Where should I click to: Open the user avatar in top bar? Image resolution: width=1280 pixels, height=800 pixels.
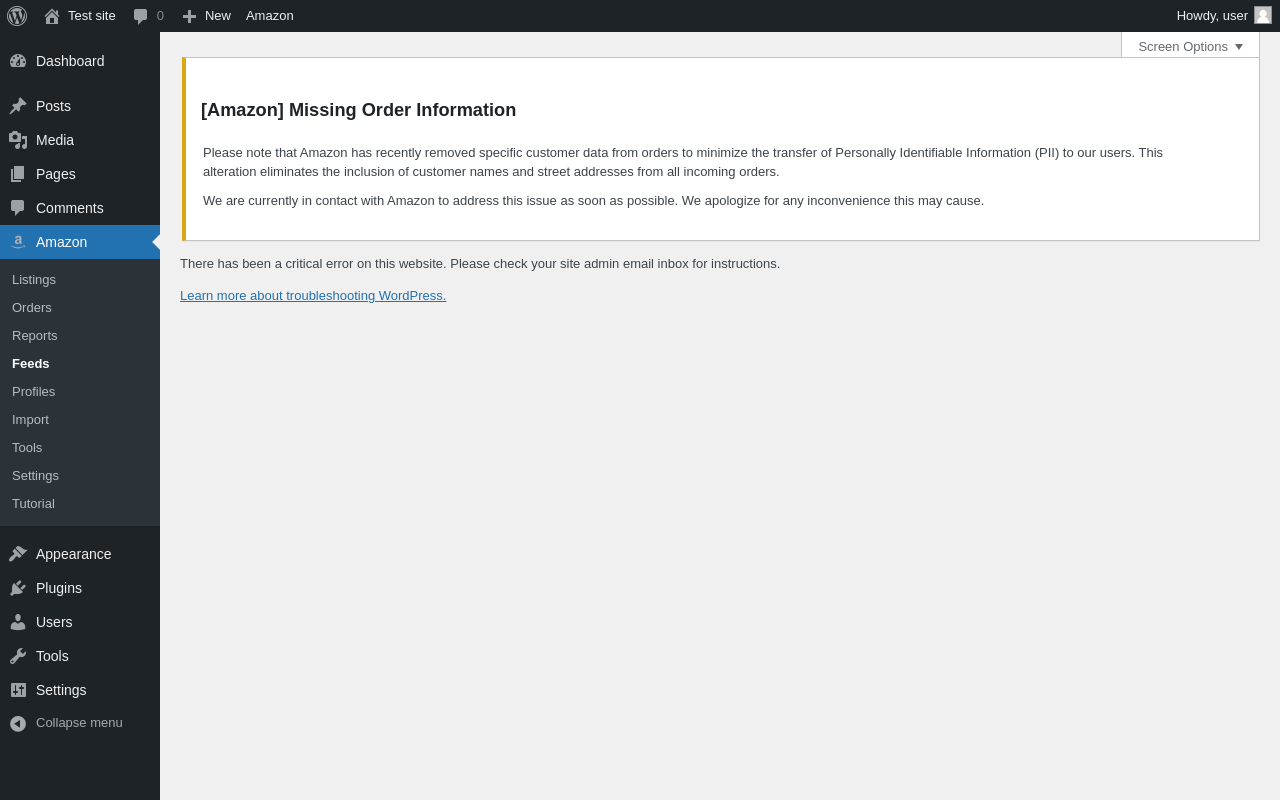(x=1263, y=15)
